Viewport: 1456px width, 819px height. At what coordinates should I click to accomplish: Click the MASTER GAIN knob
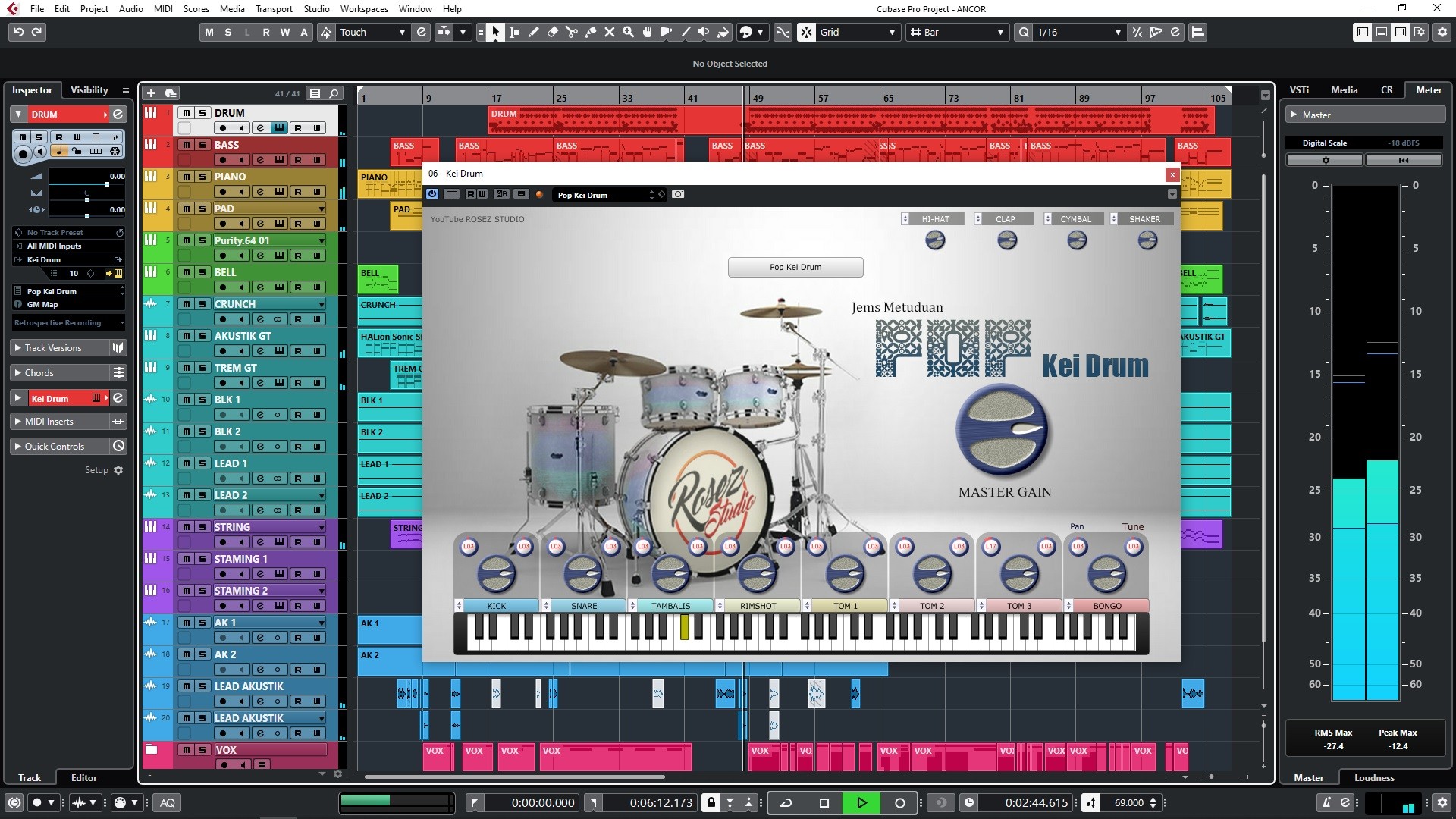pos(1002,429)
